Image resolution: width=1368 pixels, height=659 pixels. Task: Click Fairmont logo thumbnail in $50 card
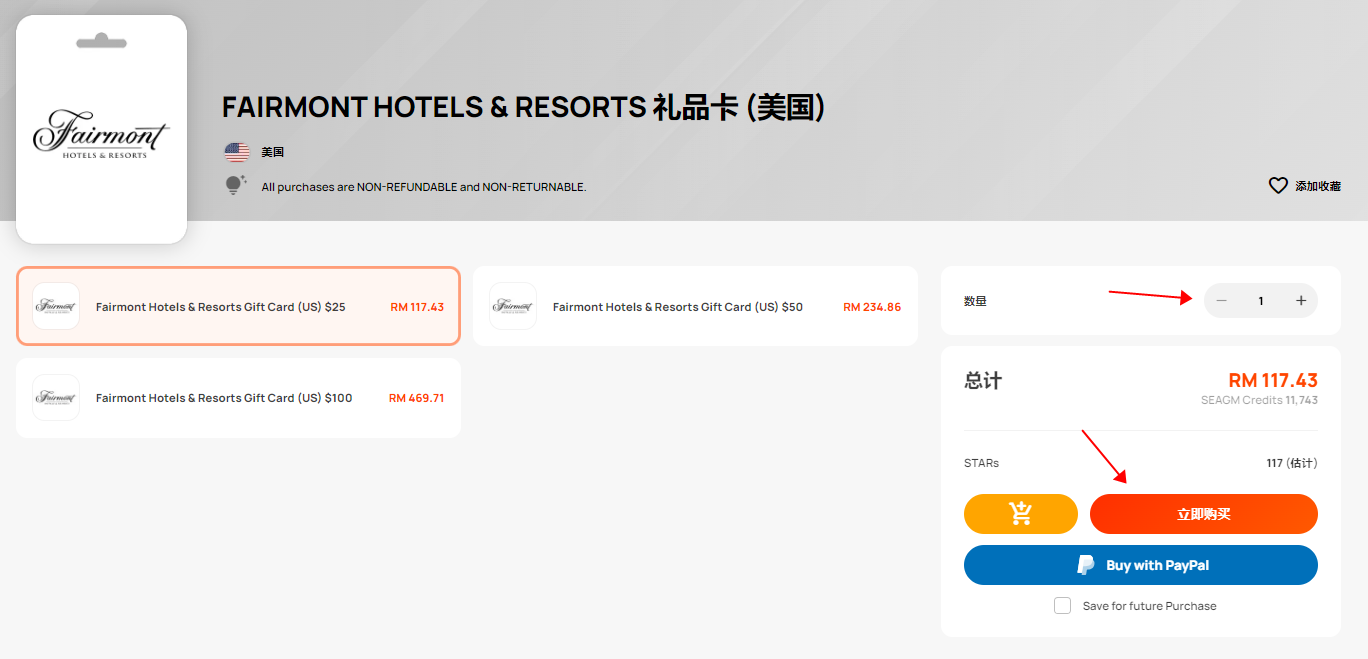coord(513,306)
